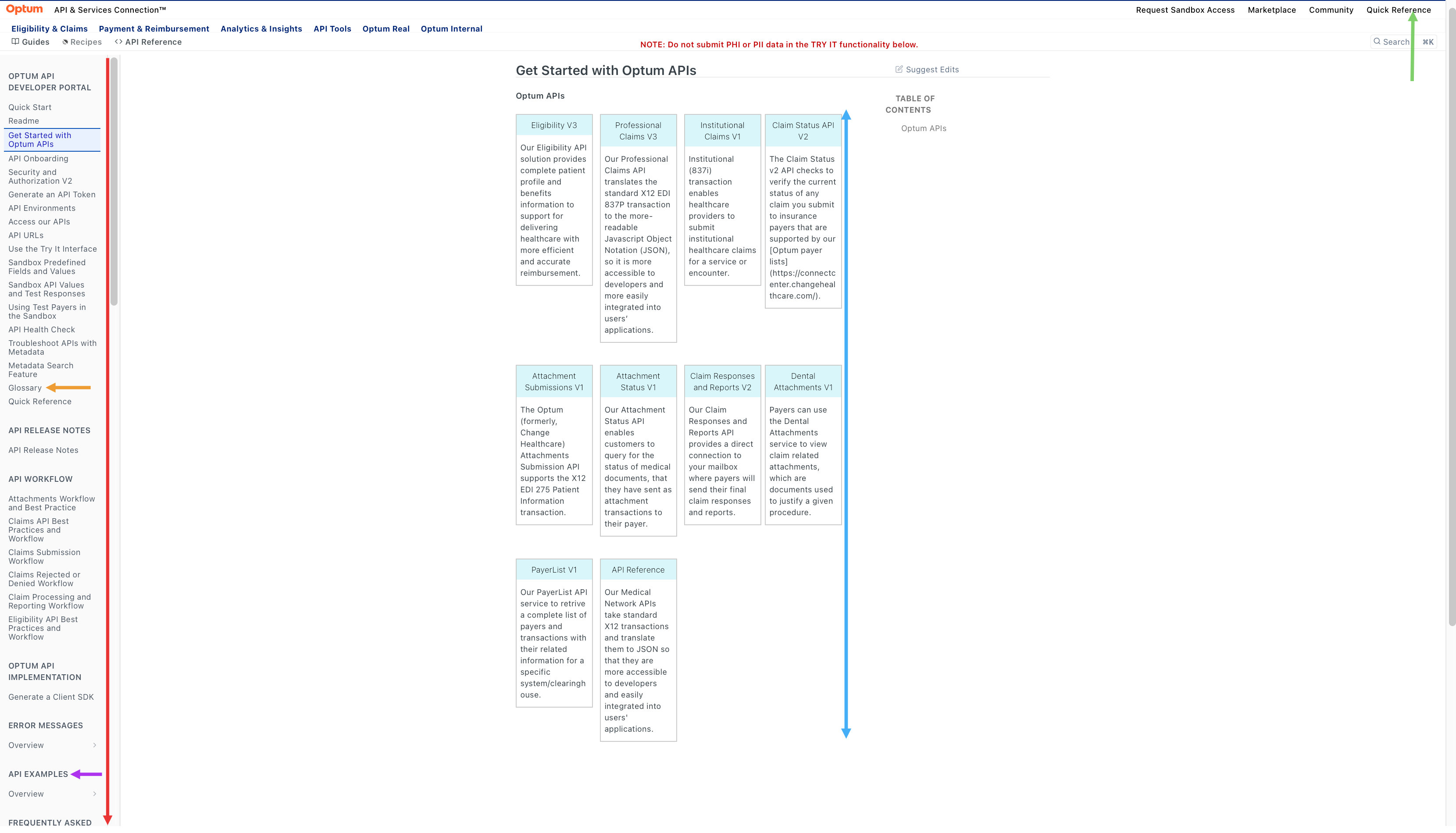Open Sandbox API Values and Test Responses

pyautogui.click(x=46, y=289)
